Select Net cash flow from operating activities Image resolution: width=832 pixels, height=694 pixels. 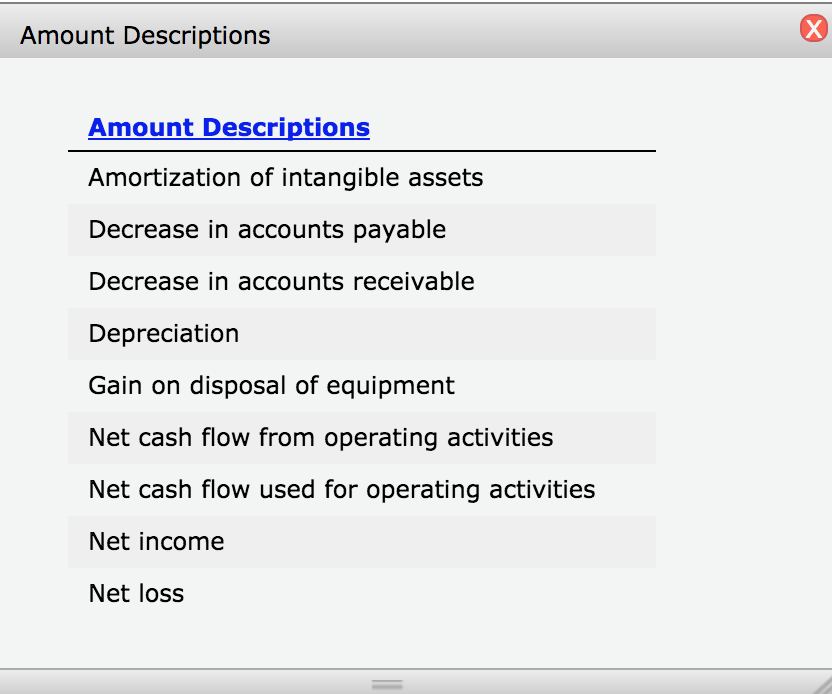pyautogui.click(x=321, y=437)
